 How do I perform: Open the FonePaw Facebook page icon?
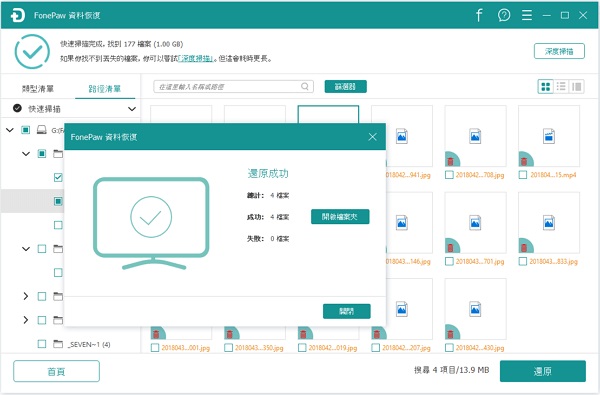click(x=479, y=15)
